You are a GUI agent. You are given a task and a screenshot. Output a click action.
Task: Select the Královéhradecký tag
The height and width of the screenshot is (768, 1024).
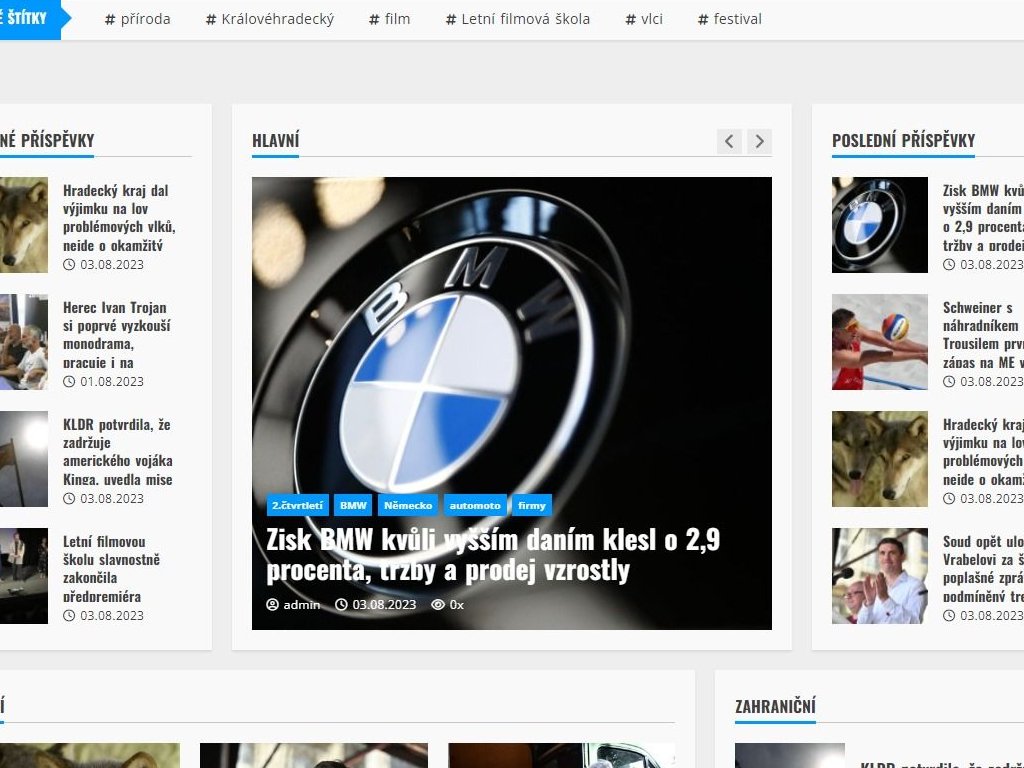pos(270,19)
